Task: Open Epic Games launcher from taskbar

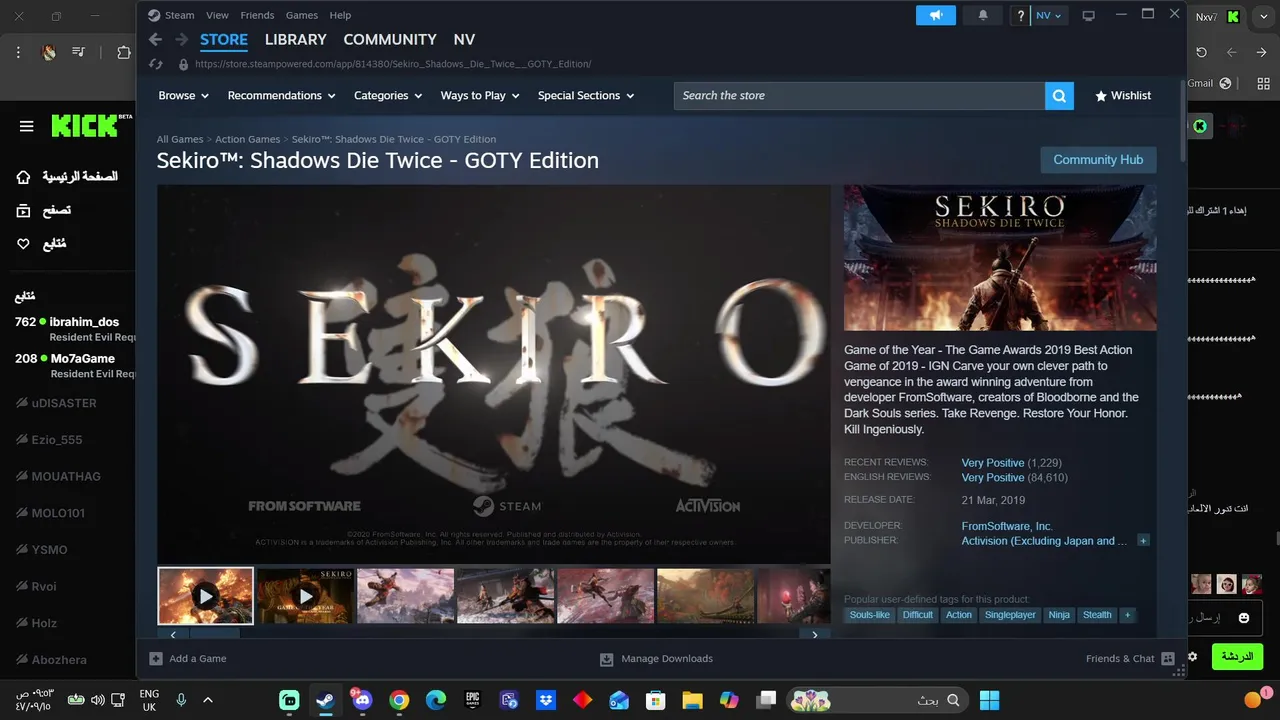Action: point(473,700)
